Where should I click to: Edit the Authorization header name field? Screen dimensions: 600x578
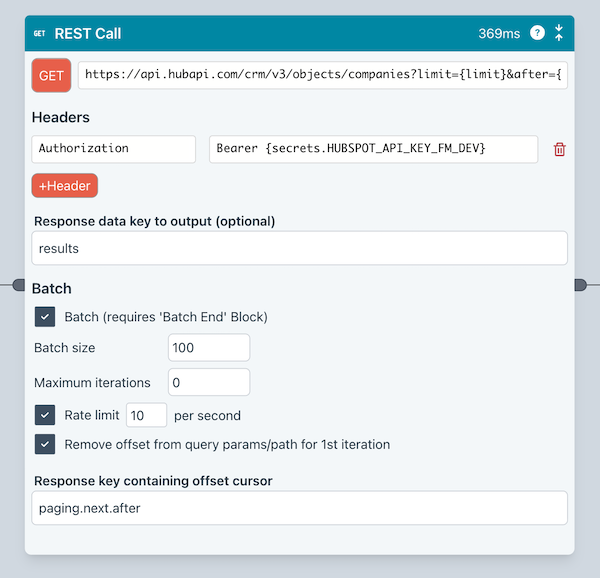click(114, 149)
